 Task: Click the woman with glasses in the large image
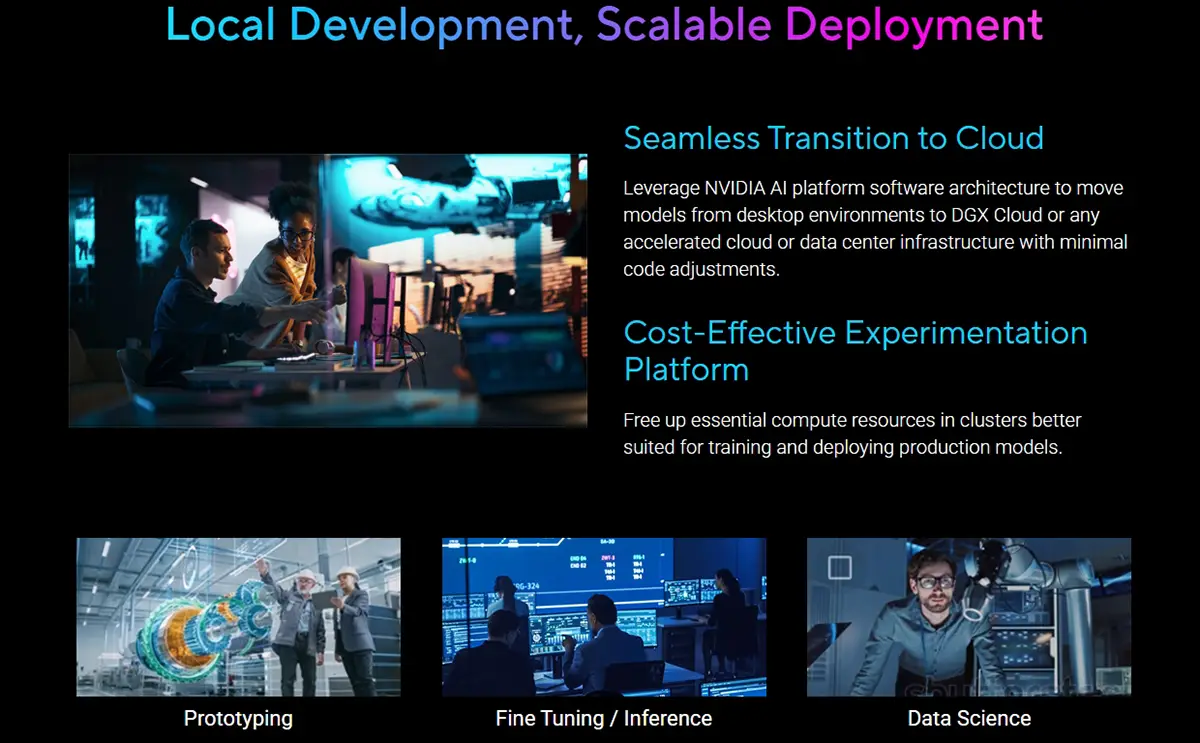tap(286, 260)
